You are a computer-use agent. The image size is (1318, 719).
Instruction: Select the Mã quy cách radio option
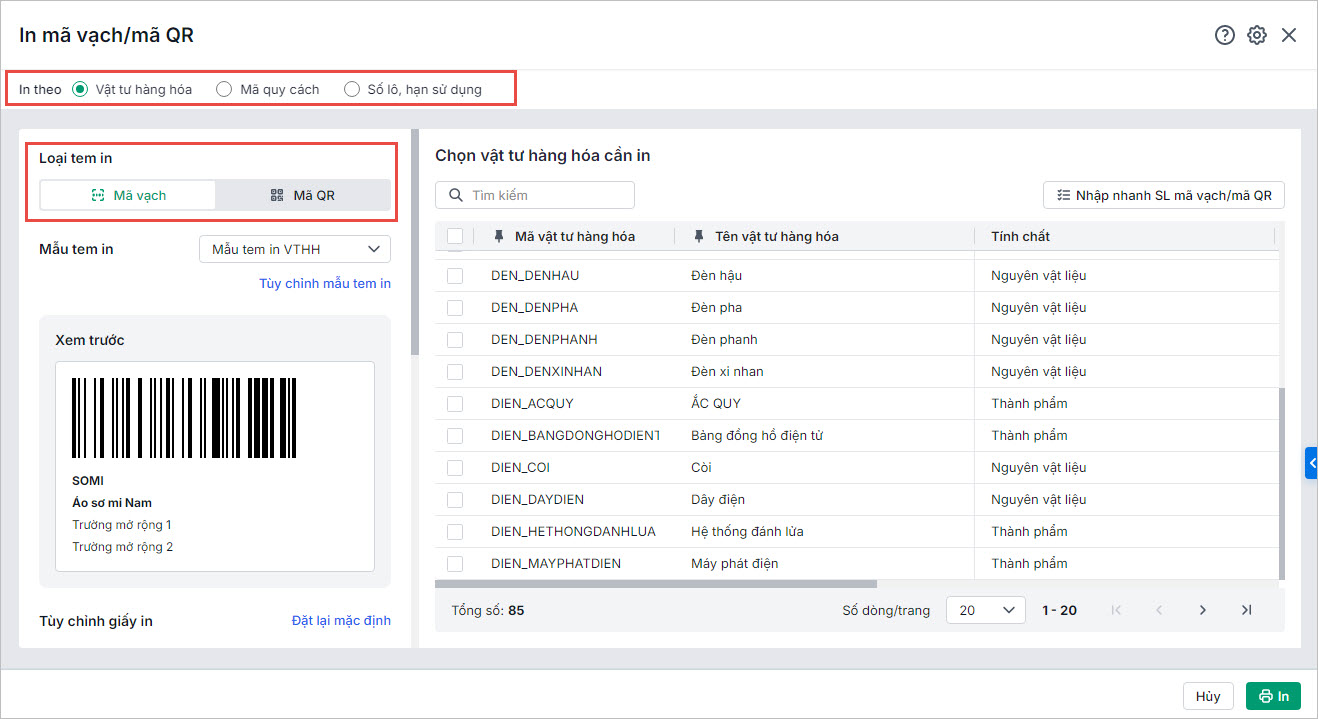tap(225, 89)
